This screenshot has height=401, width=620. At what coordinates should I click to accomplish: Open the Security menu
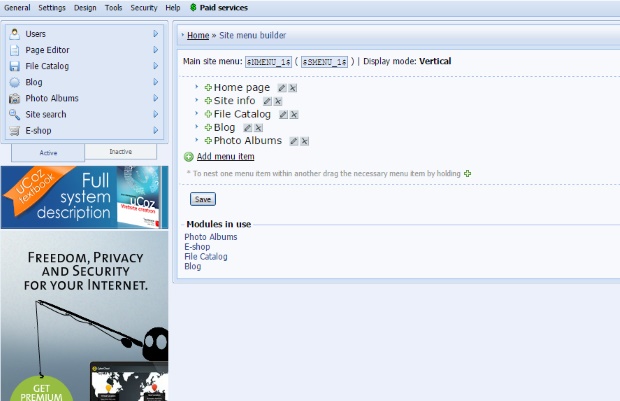click(x=144, y=8)
